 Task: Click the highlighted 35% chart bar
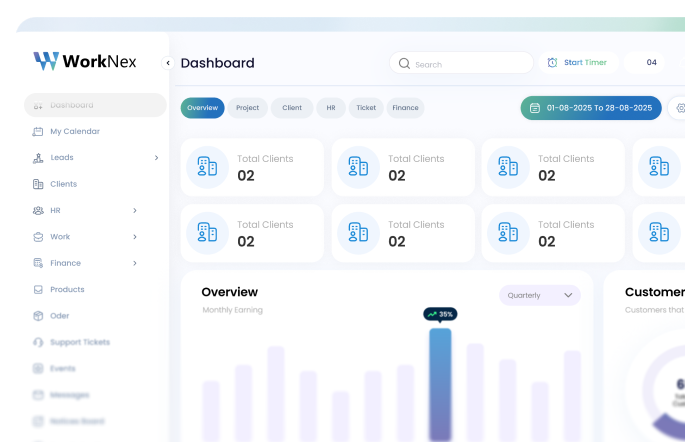tap(440, 383)
